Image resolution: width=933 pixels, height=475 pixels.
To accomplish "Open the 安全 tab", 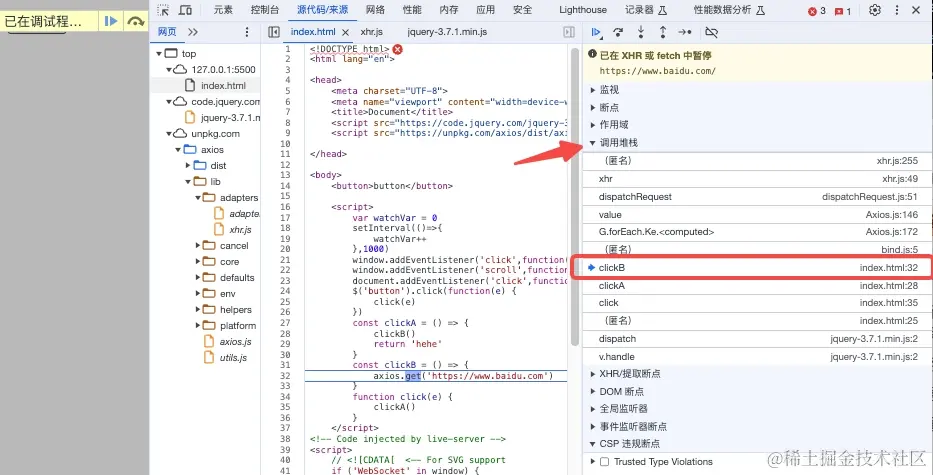I will coord(522,10).
